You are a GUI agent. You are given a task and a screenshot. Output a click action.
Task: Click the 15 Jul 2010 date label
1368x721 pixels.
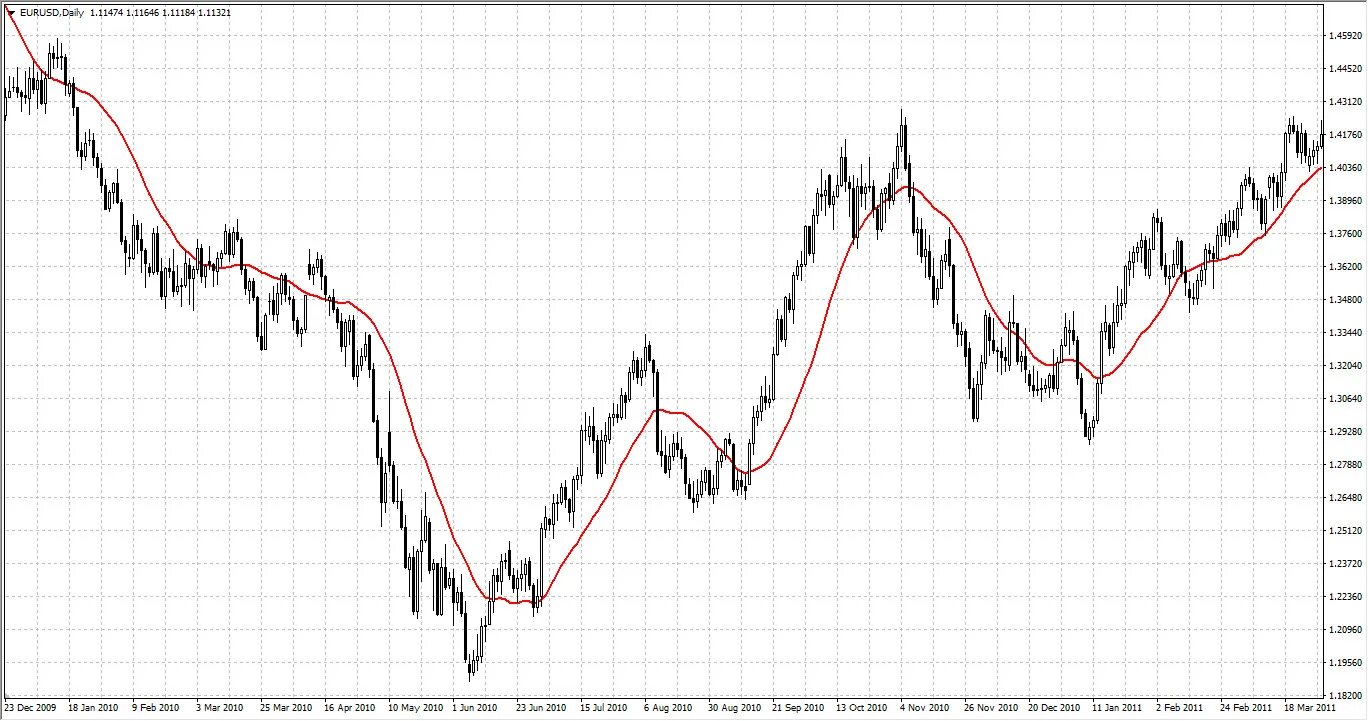[604, 708]
